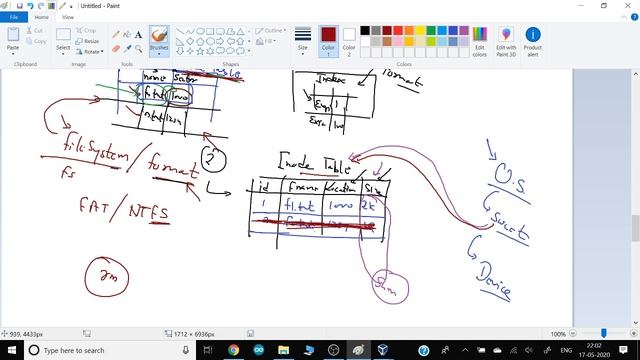Screen dimensions: 640x360
Task: Choose the Diamond shape
Action: pos(190,41)
